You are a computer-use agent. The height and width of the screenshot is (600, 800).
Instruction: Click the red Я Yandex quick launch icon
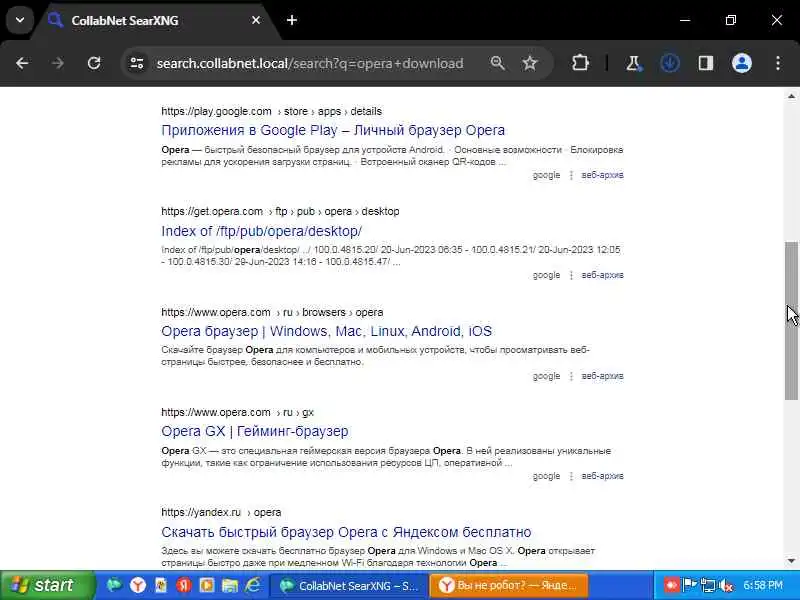point(184,585)
